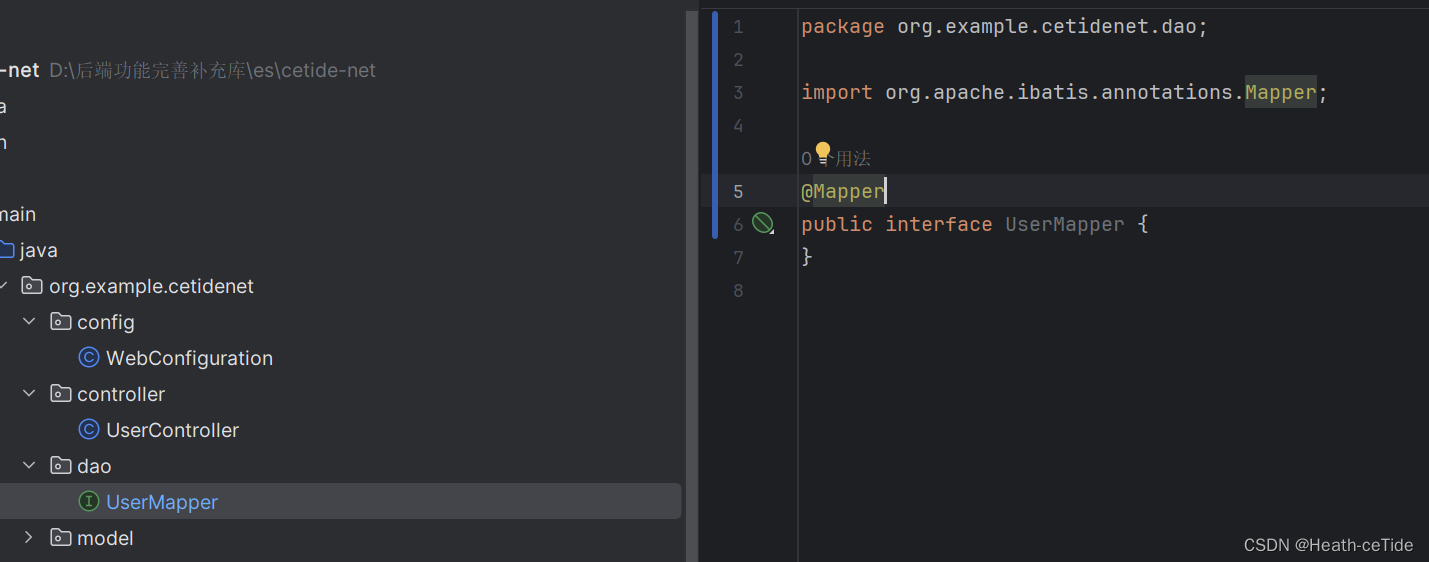
Task: Collapse the controller package node
Action: click(29, 394)
